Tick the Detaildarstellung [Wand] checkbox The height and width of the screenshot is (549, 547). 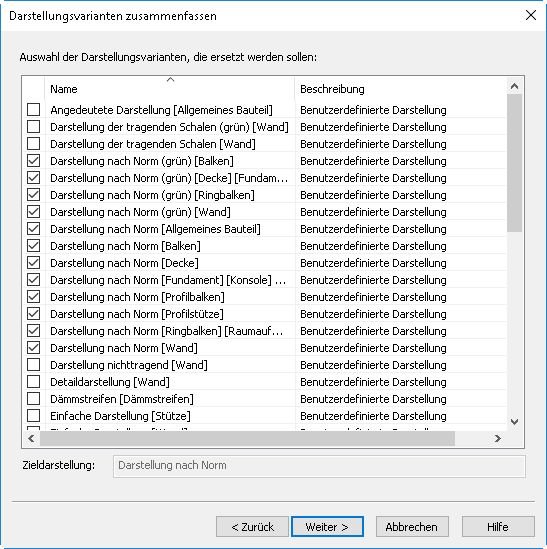click(34, 382)
